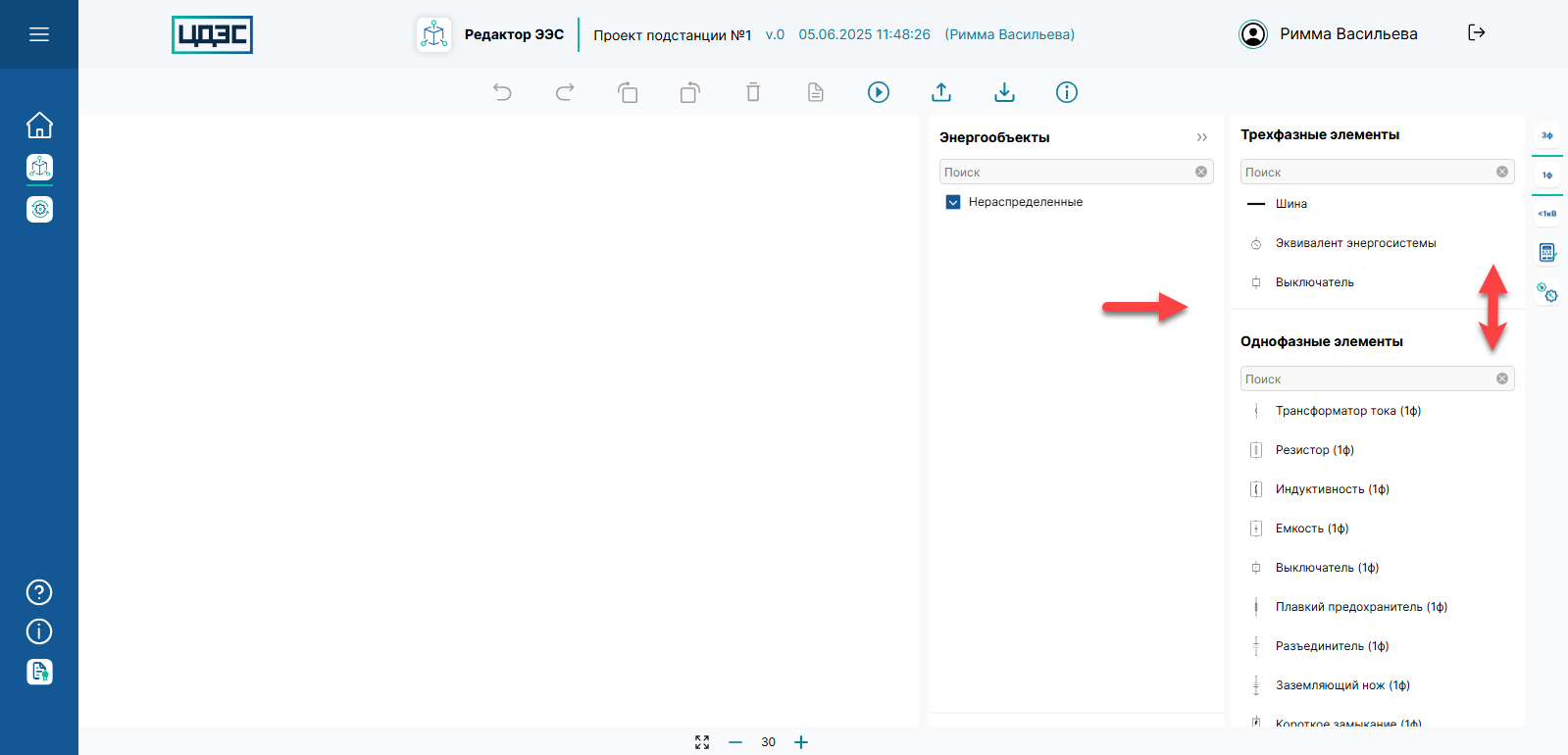Click the download icon in the toolbar
This screenshot has height=755, width=1568.
point(1004,92)
